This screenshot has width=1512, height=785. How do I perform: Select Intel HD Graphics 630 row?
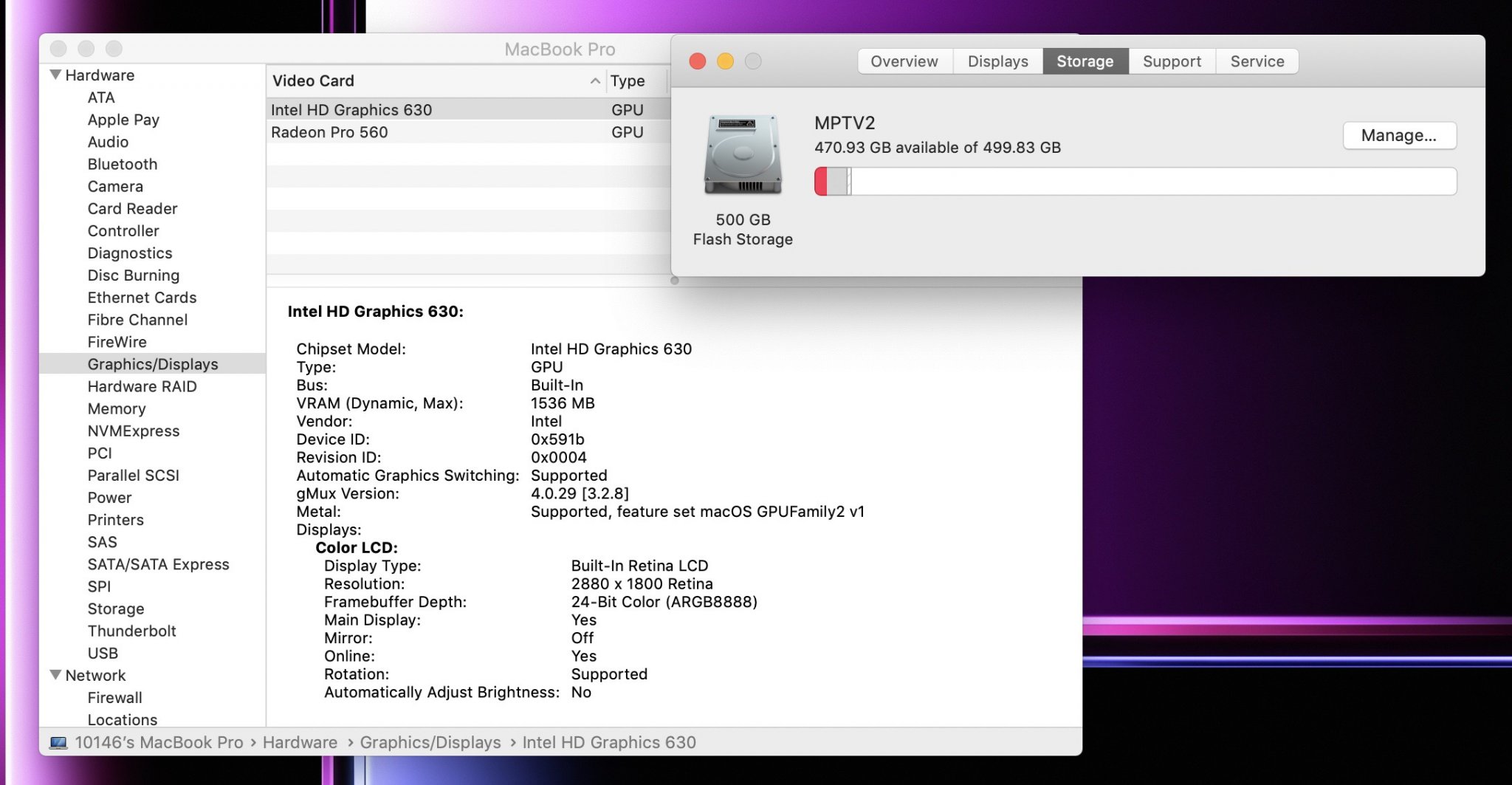[x=468, y=109]
